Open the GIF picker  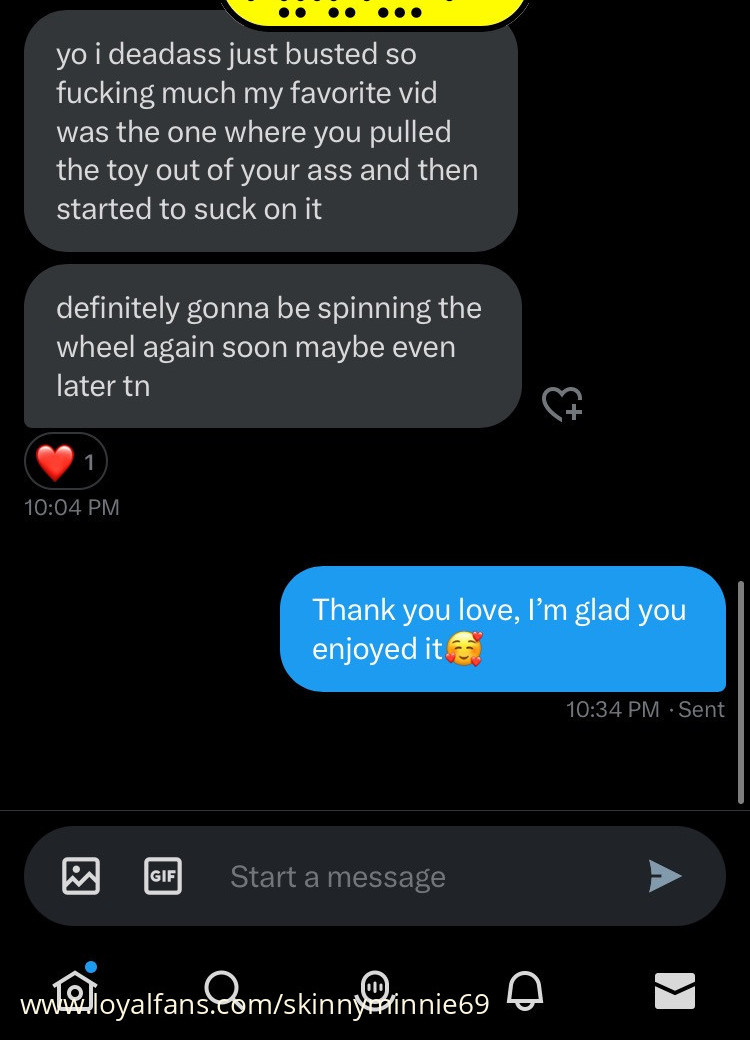[162, 876]
